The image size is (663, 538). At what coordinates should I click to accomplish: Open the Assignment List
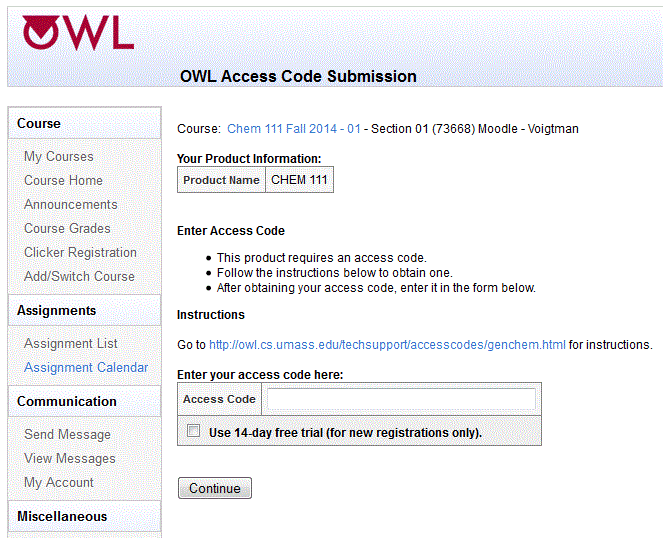[71, 344]
